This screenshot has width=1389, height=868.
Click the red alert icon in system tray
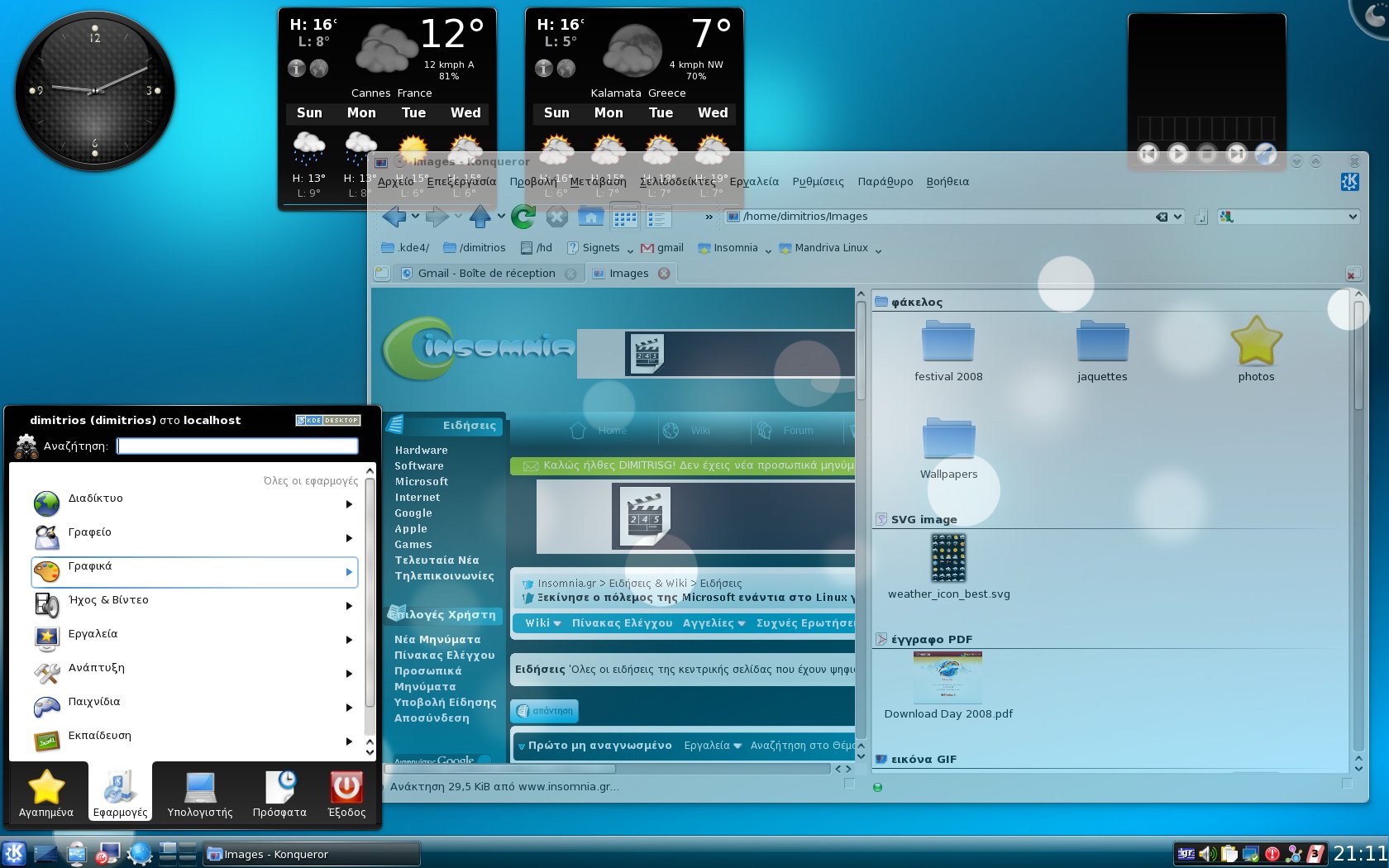(x=1272, y=854)
